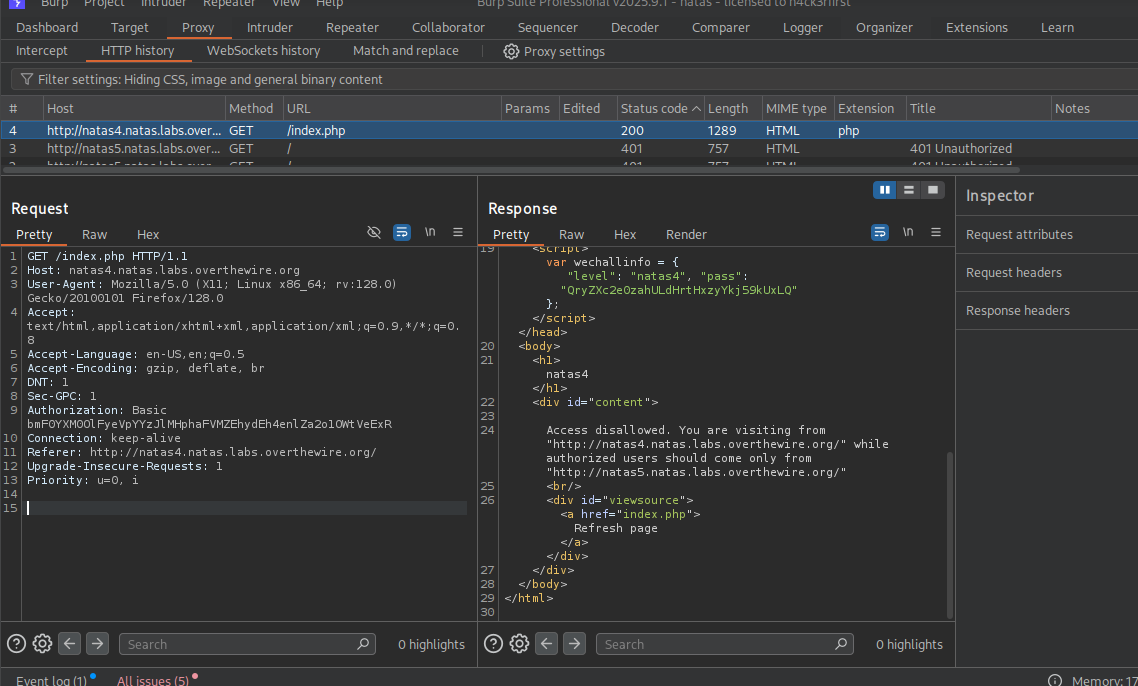Open Proxy settings gear icon
Screen dimensions: 1138x686
[511, 52]
